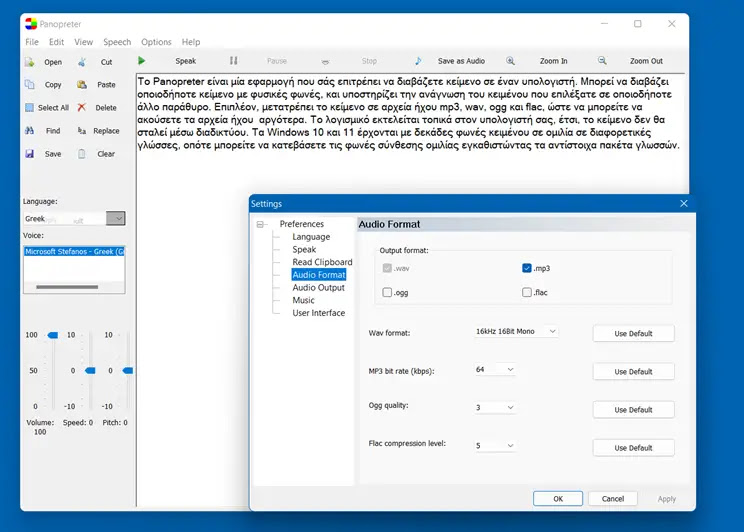Click the Clear page icon
Screen dimensions: 744x532
82,153
